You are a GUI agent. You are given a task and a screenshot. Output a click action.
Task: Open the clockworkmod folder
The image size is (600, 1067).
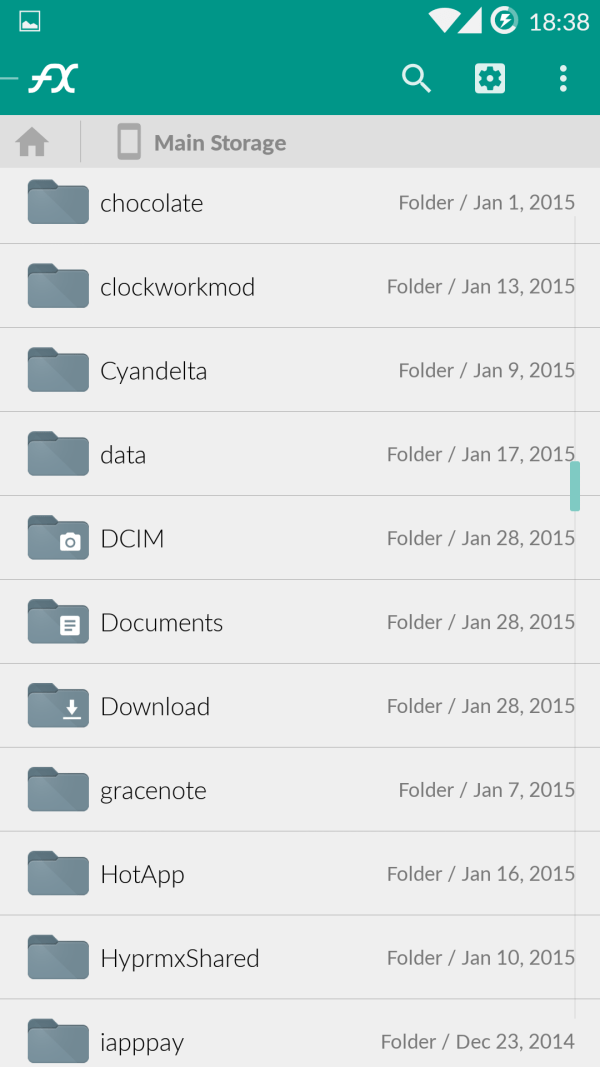coord(176,286)
